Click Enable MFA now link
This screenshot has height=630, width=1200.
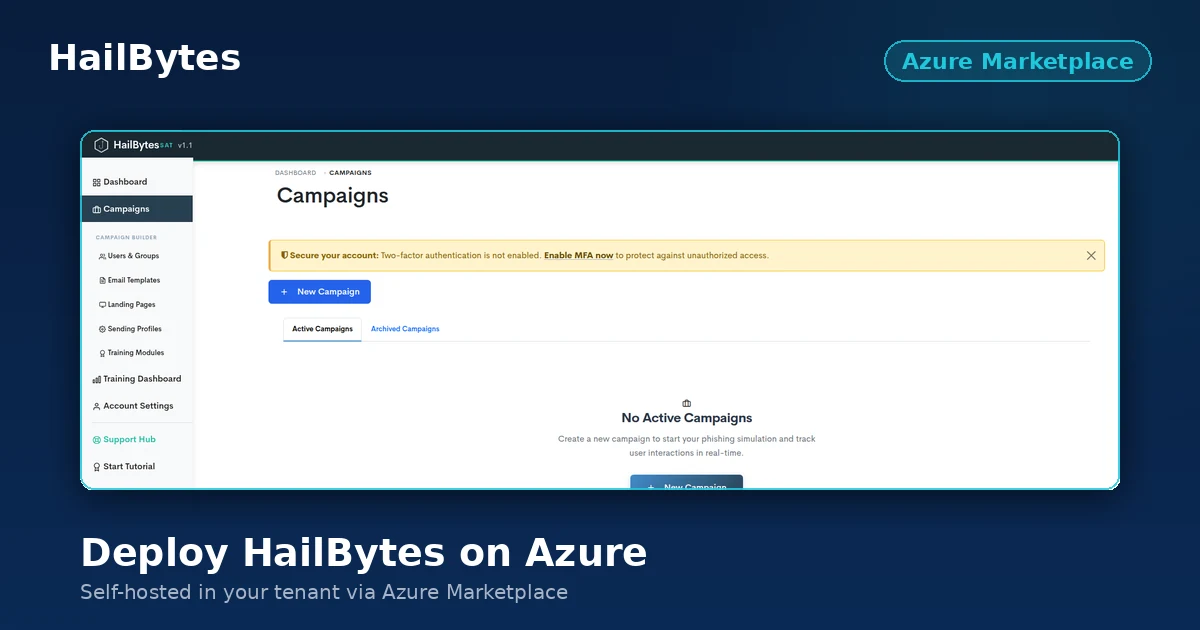click(578, 255)
